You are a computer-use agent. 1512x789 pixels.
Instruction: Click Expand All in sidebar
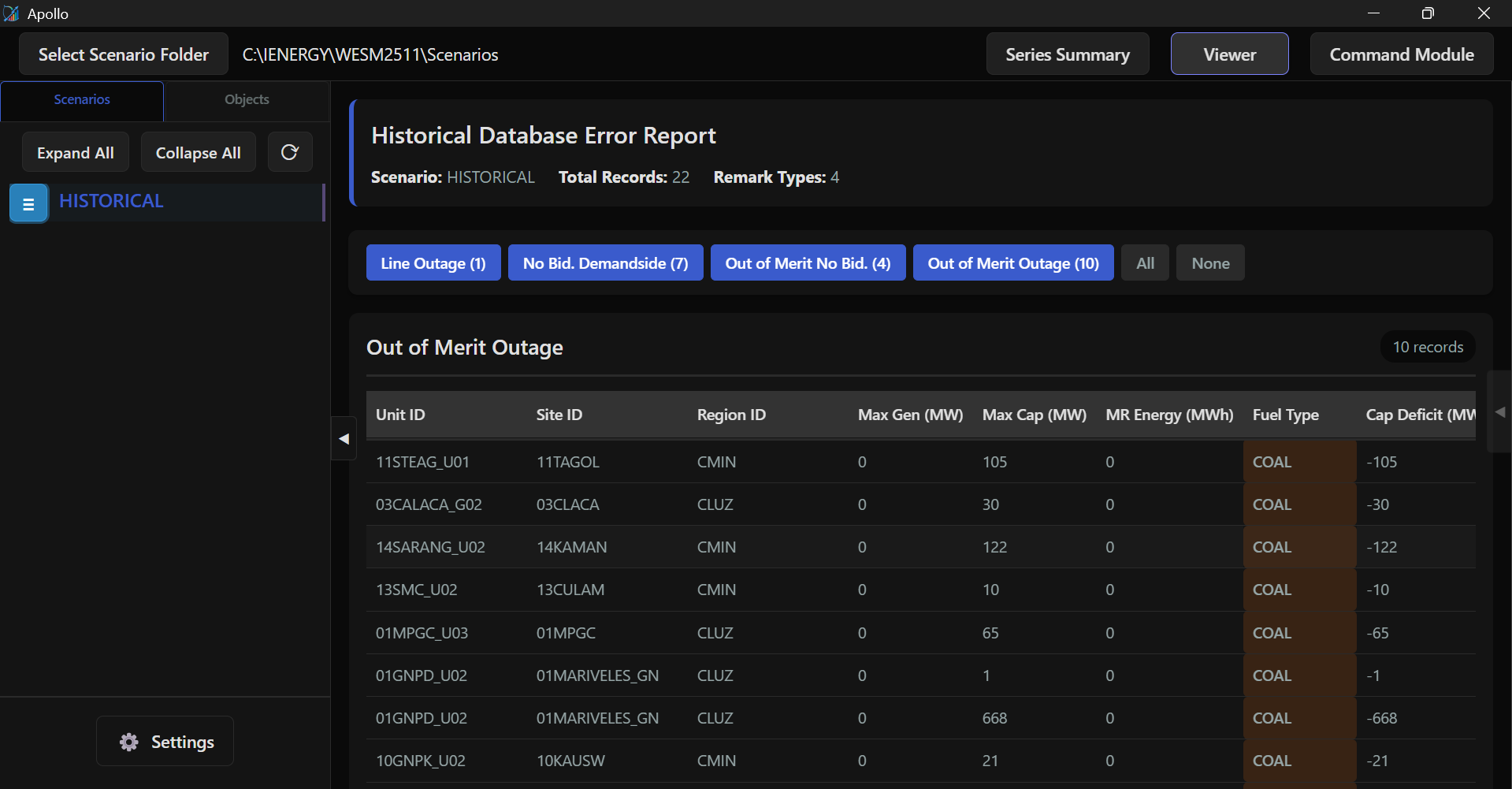(76, 153)
